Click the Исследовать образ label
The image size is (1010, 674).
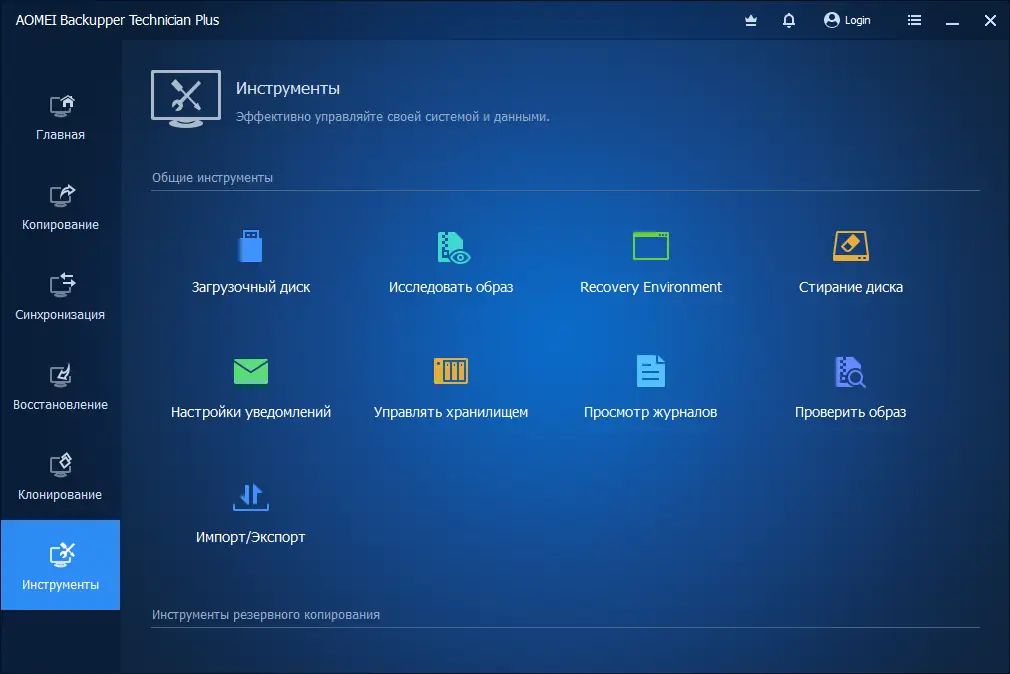(451, 287)
